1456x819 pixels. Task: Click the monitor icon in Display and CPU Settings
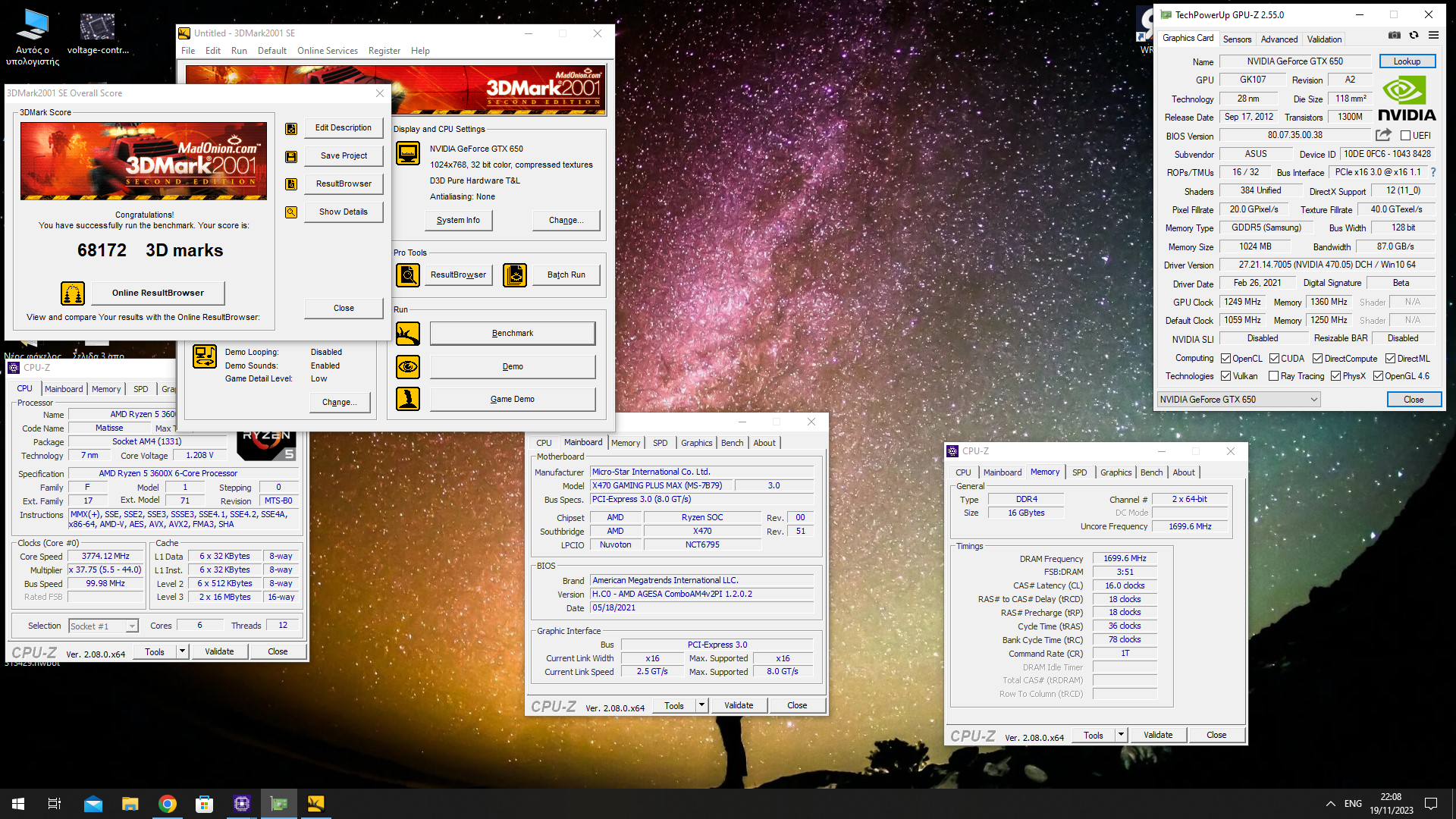[408, 153]
